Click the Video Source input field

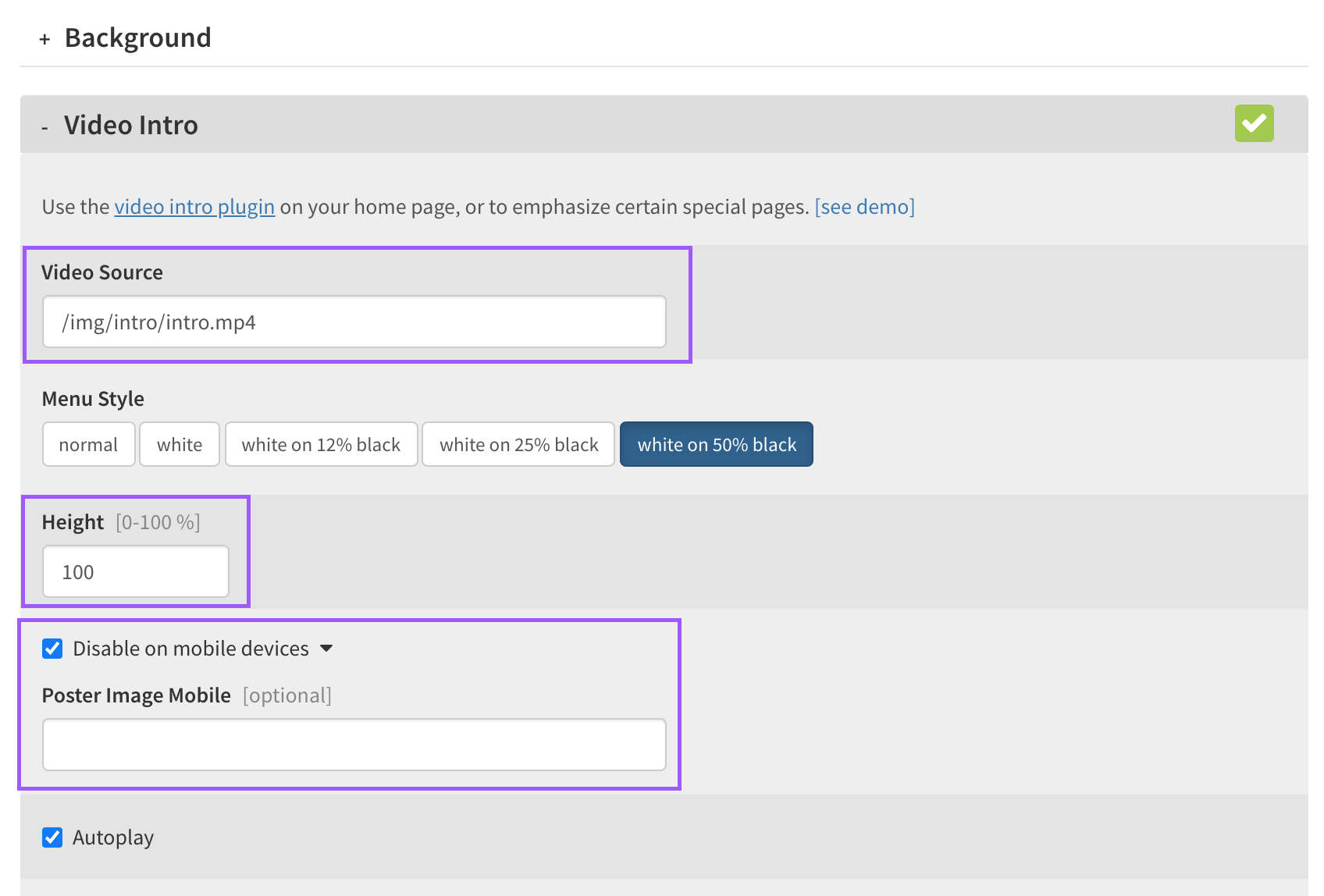tap(354, 322)
